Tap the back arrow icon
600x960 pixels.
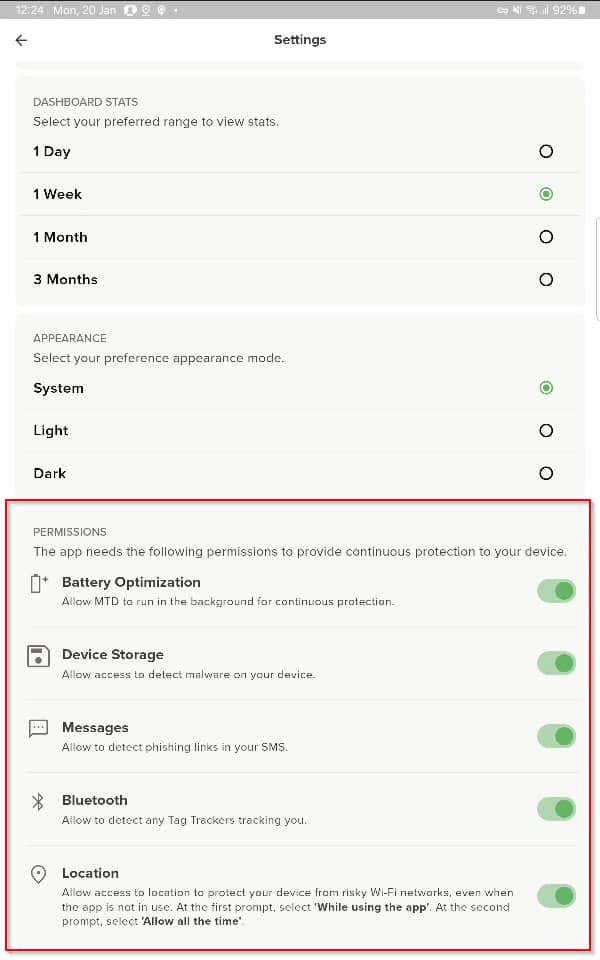tap(21, 40)
